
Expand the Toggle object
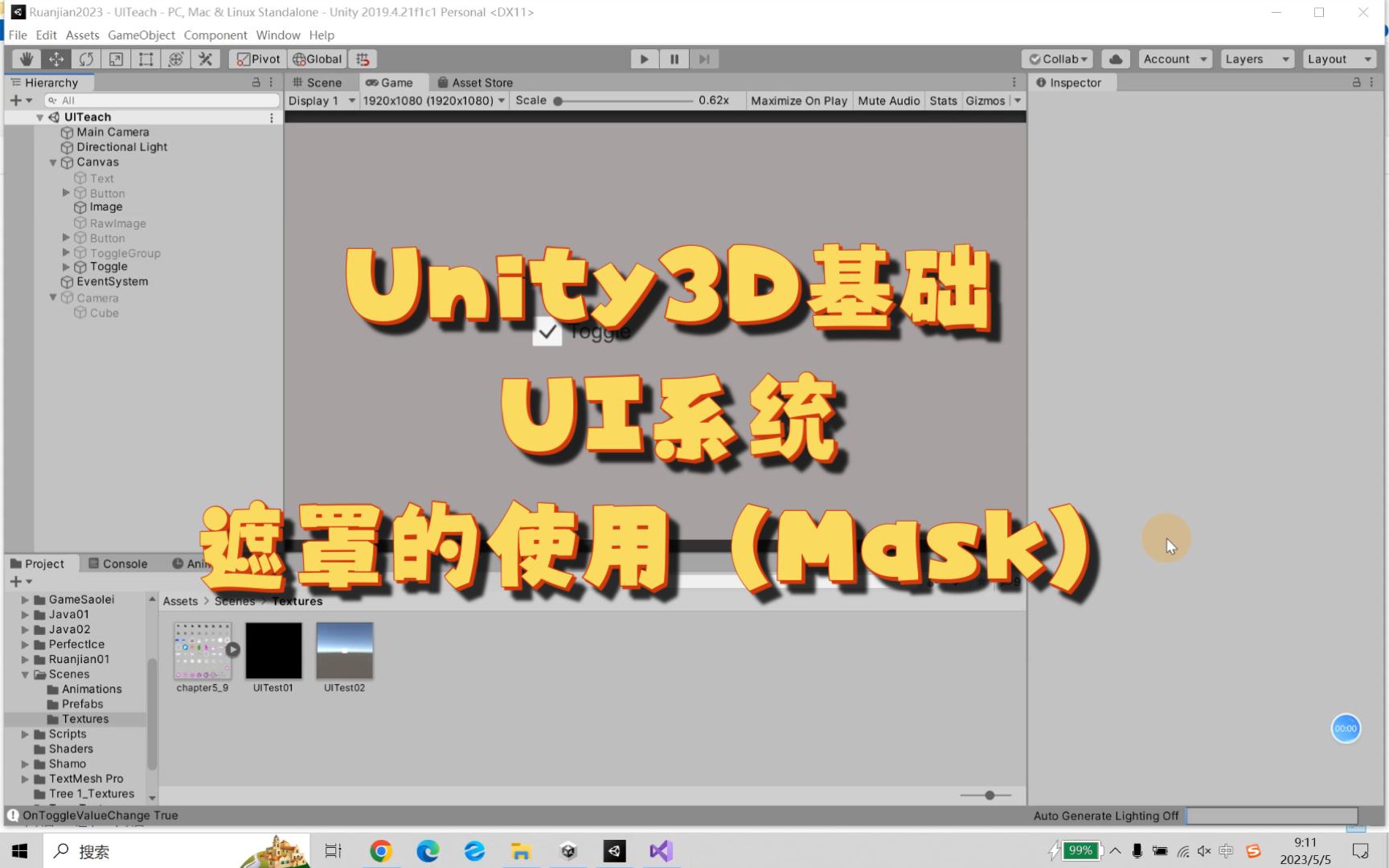(x=66, y=267)
